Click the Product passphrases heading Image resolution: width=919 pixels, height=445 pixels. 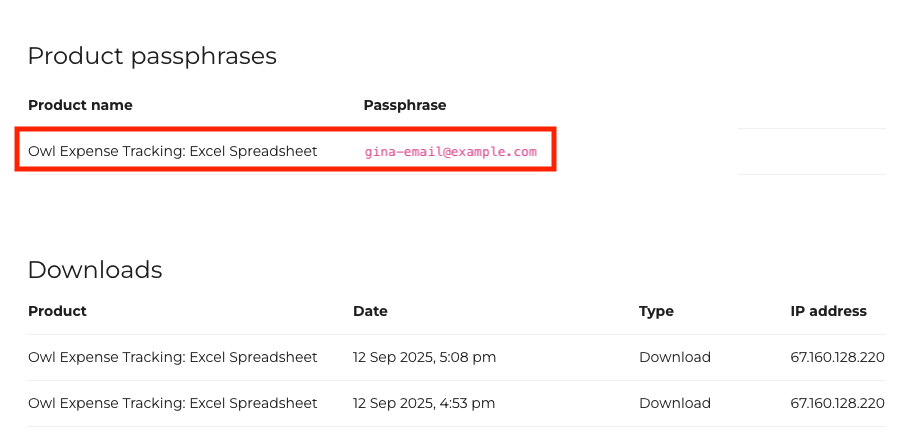[152, 56]
